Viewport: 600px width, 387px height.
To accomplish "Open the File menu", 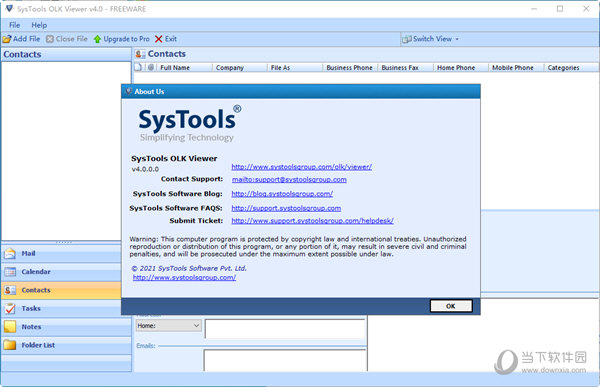I will [15, 25].
